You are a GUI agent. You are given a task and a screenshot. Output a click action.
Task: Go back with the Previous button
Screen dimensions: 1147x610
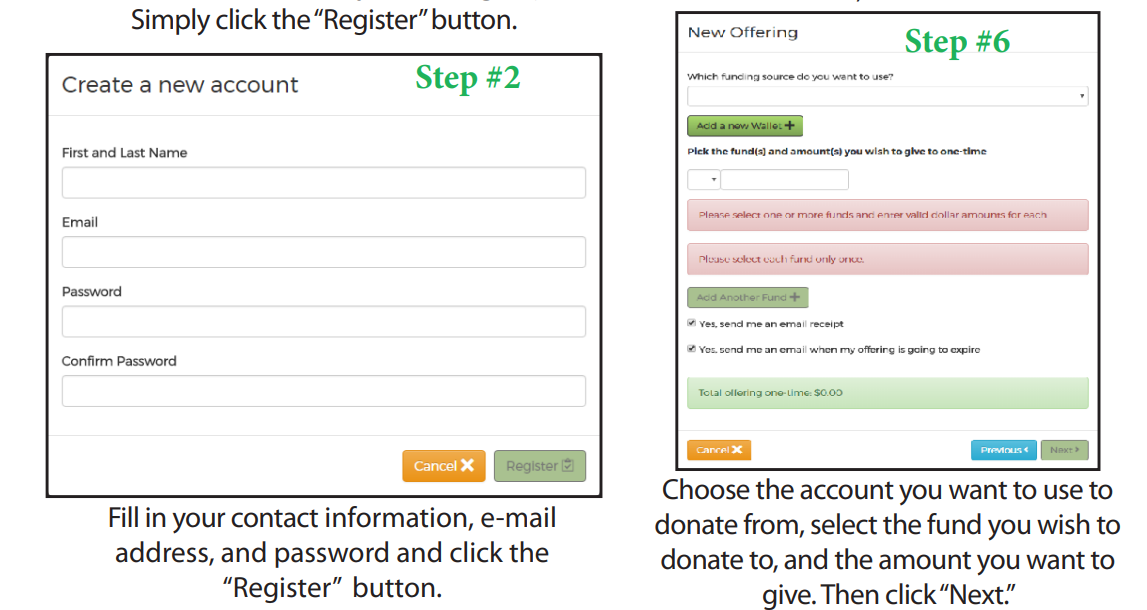(1004, 450)
